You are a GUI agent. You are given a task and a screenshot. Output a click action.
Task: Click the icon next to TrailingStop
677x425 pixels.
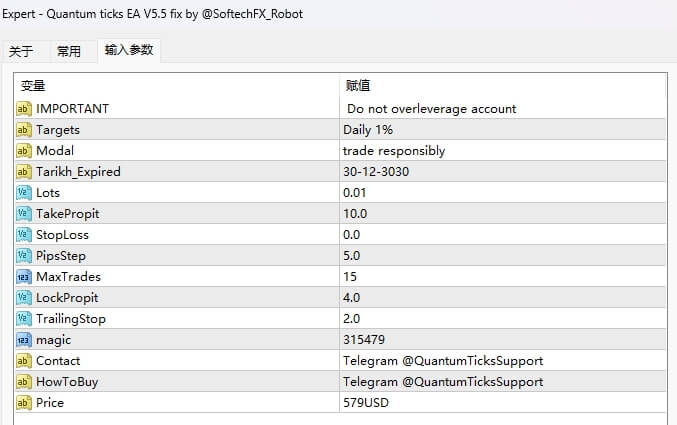24,318
